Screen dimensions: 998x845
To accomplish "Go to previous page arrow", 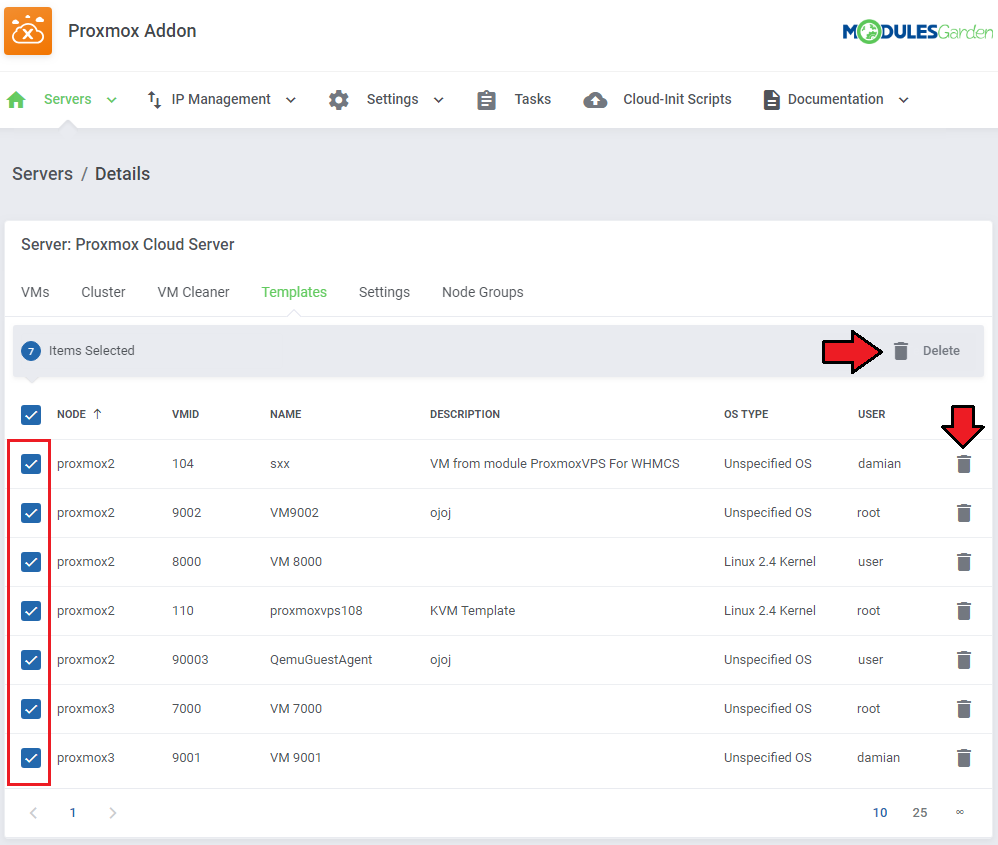I will [x=34, y=813].
